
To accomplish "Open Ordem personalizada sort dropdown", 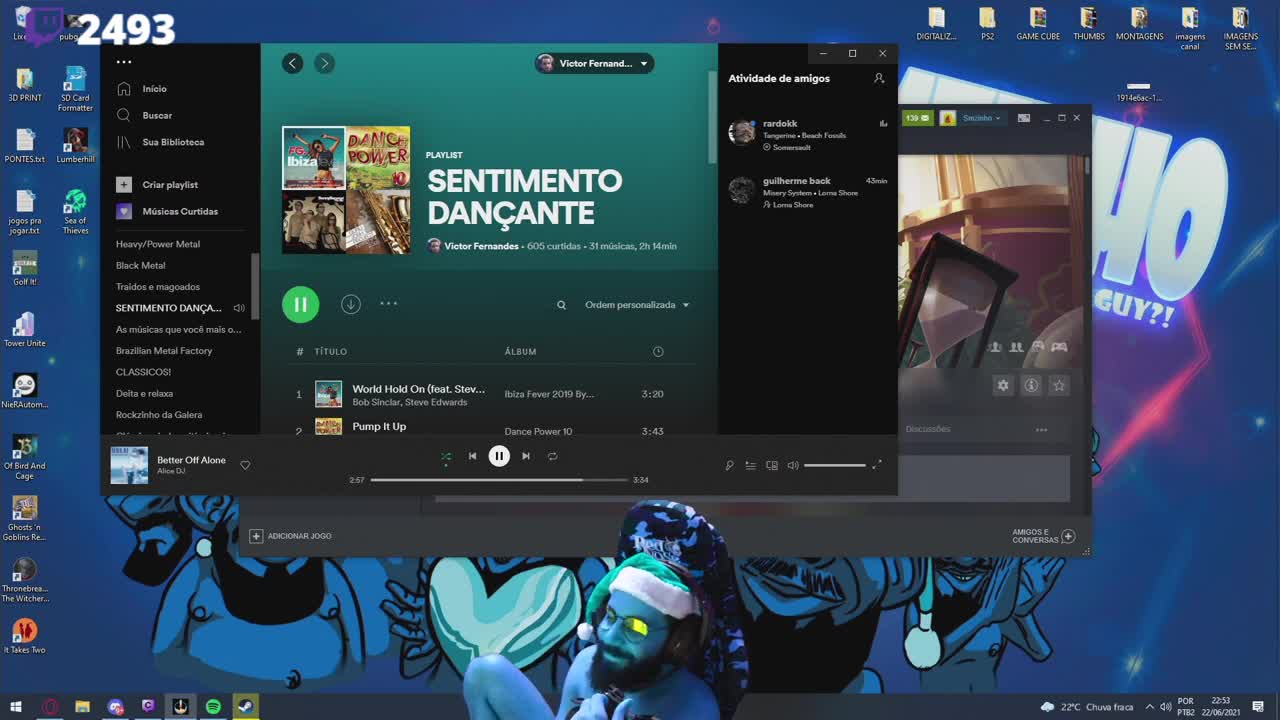I will coord(637,305).
